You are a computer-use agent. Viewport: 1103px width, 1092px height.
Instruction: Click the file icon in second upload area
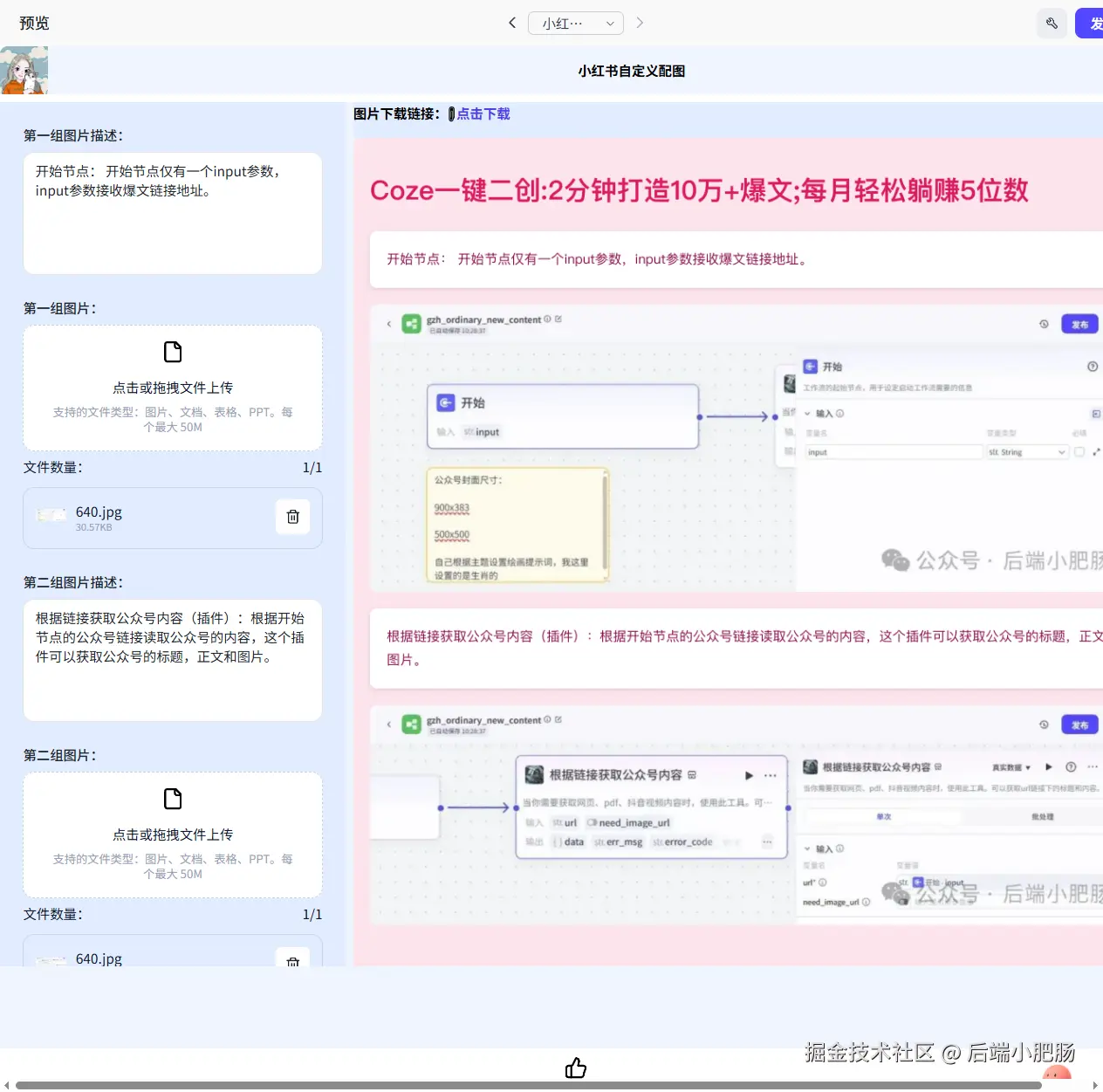pyautogui.click(x=173, y=799)
